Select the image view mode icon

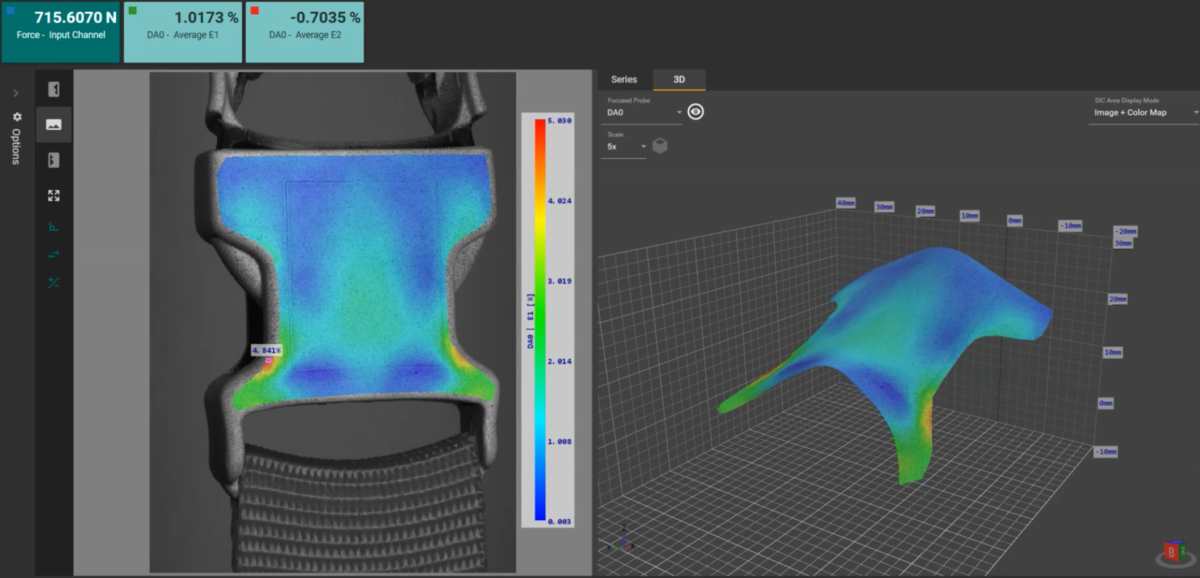point(54,124)
